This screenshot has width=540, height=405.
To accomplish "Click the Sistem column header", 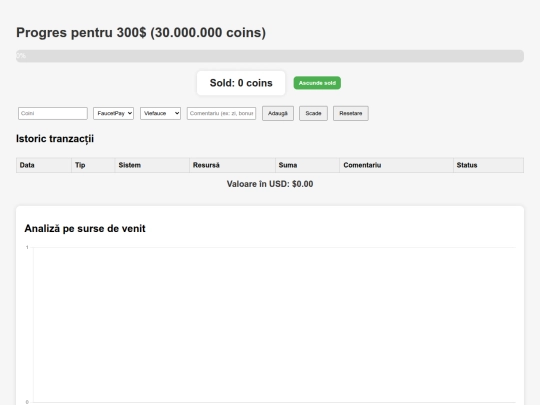I will click(152, 165).
